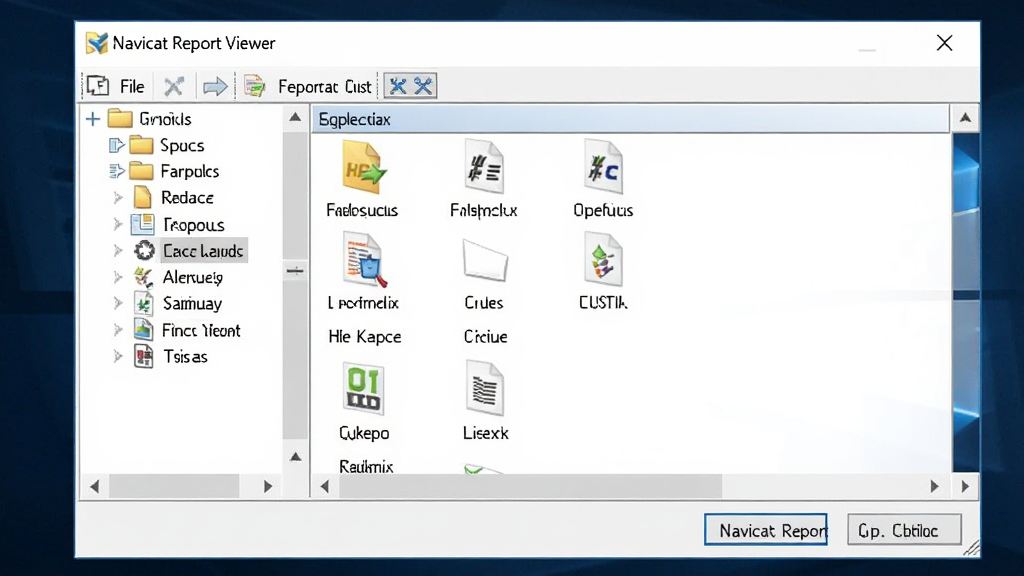Open the File menu
Image resolution: width=1024 pixels, height=576 pixels.
tap(132, 86)
